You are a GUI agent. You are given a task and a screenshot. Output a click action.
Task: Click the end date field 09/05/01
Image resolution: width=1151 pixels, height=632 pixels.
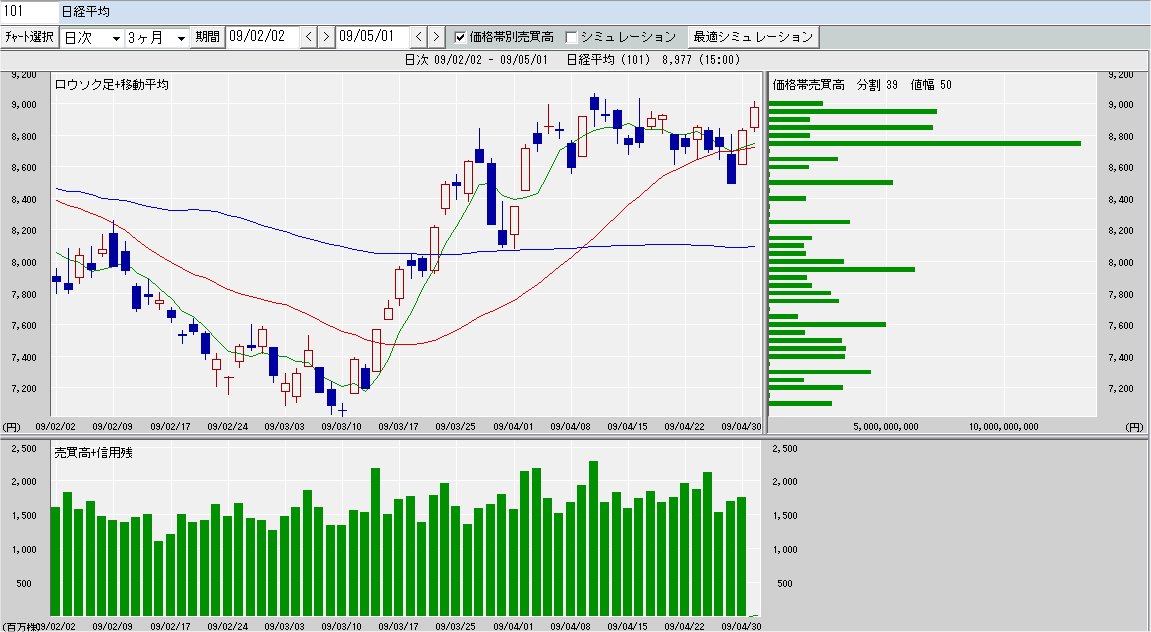coord(371,37)
